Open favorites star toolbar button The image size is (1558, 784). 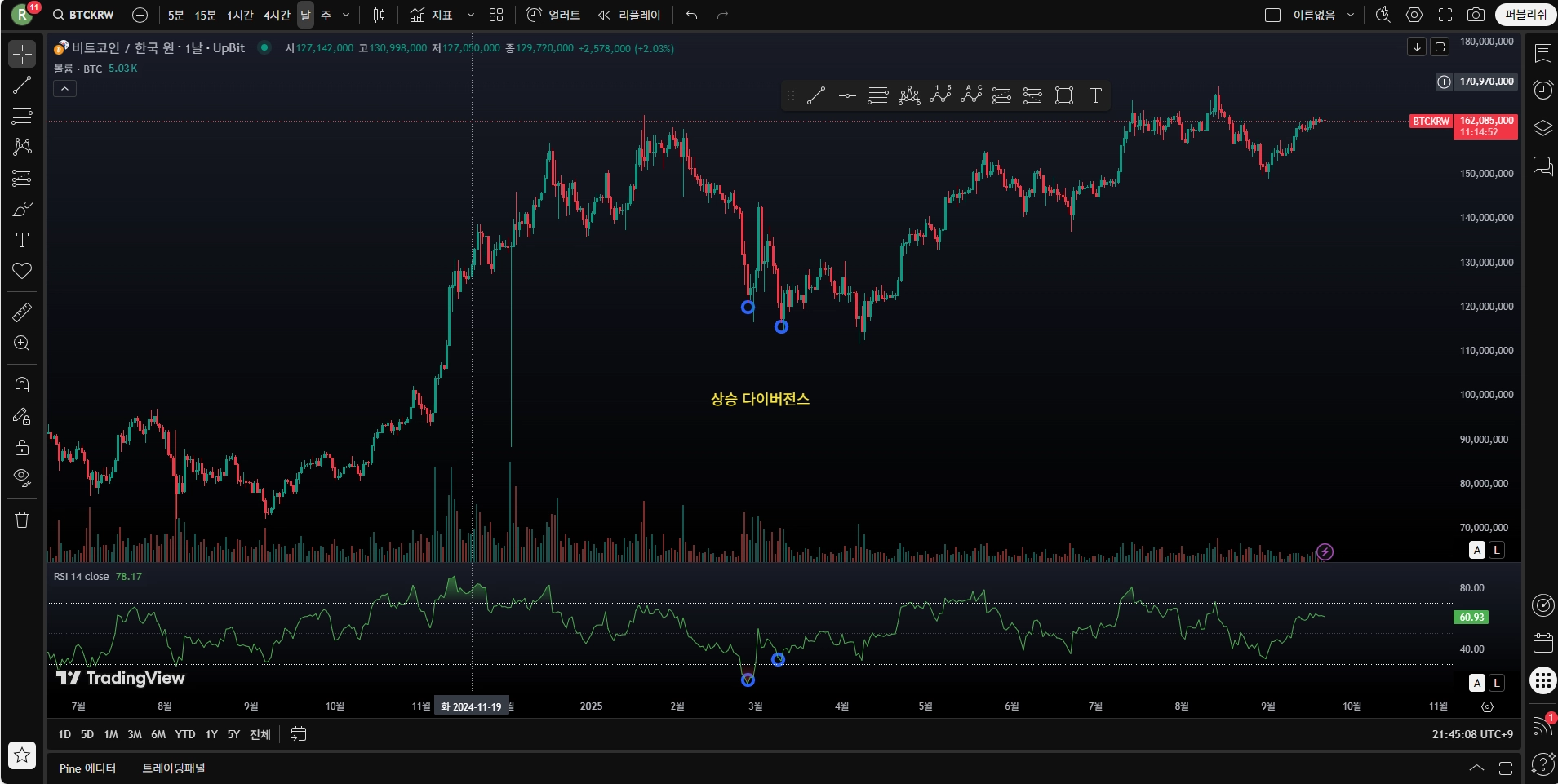(22, 755)
